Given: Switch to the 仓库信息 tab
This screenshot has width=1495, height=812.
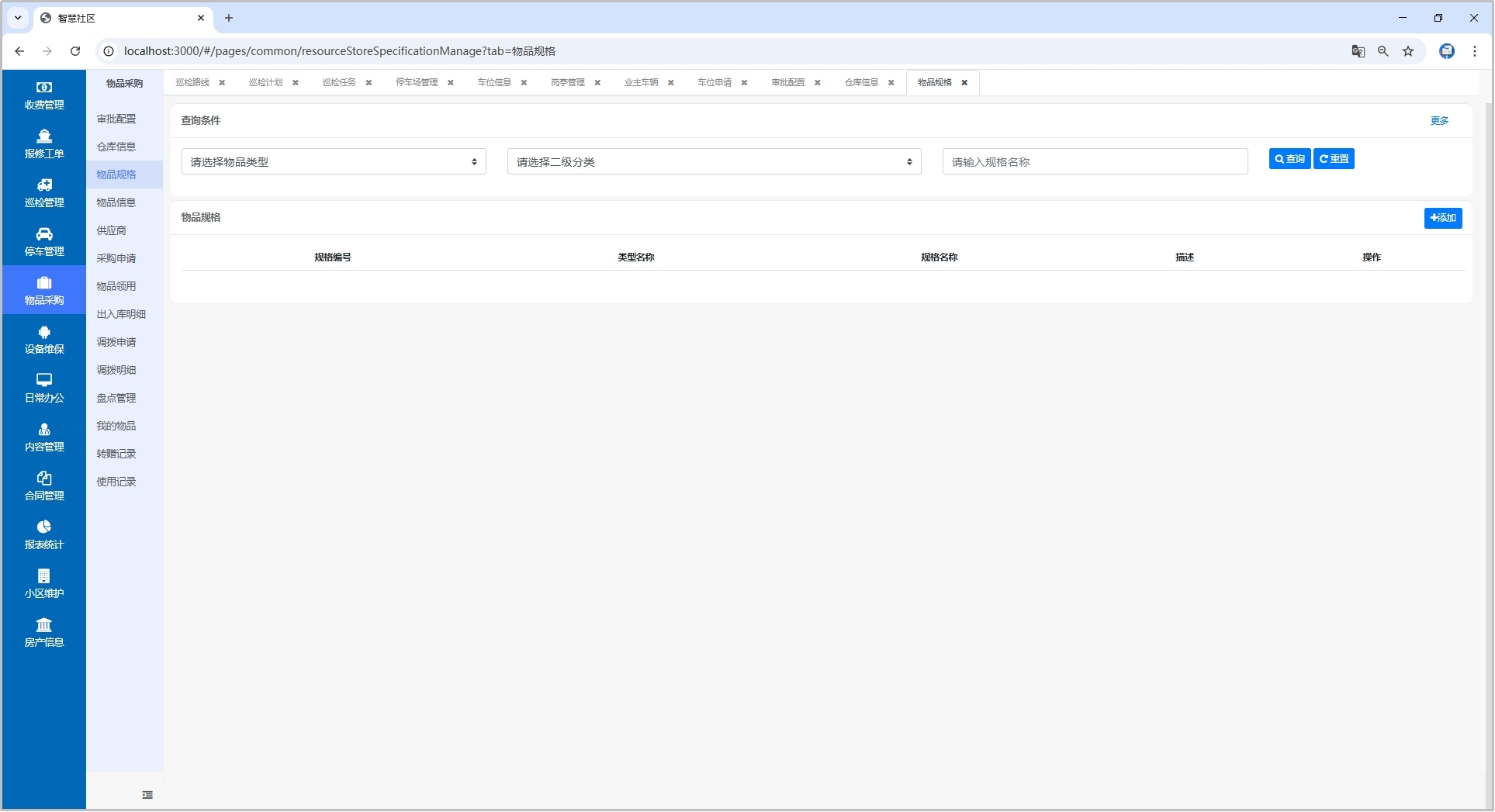Looking at the screenshot, I should [x=861, y=82].
